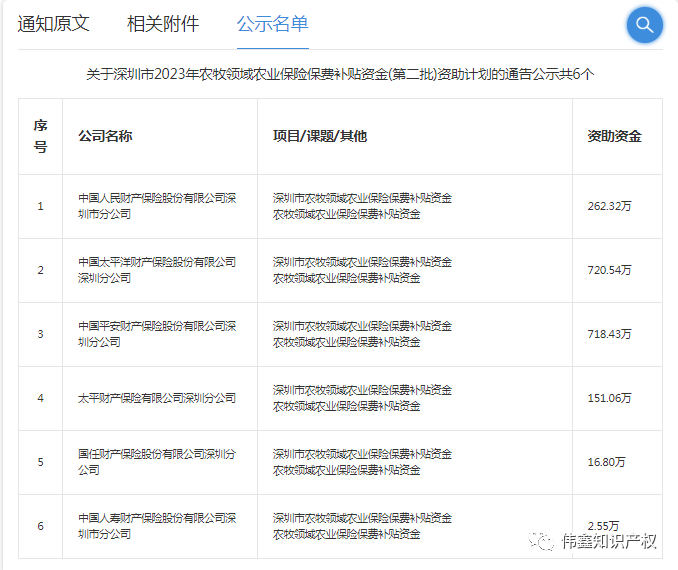Click the 16.80万 funding amount
Viewport: 678px width, 570px height.
pyautogui.click(x=606, y=462)
